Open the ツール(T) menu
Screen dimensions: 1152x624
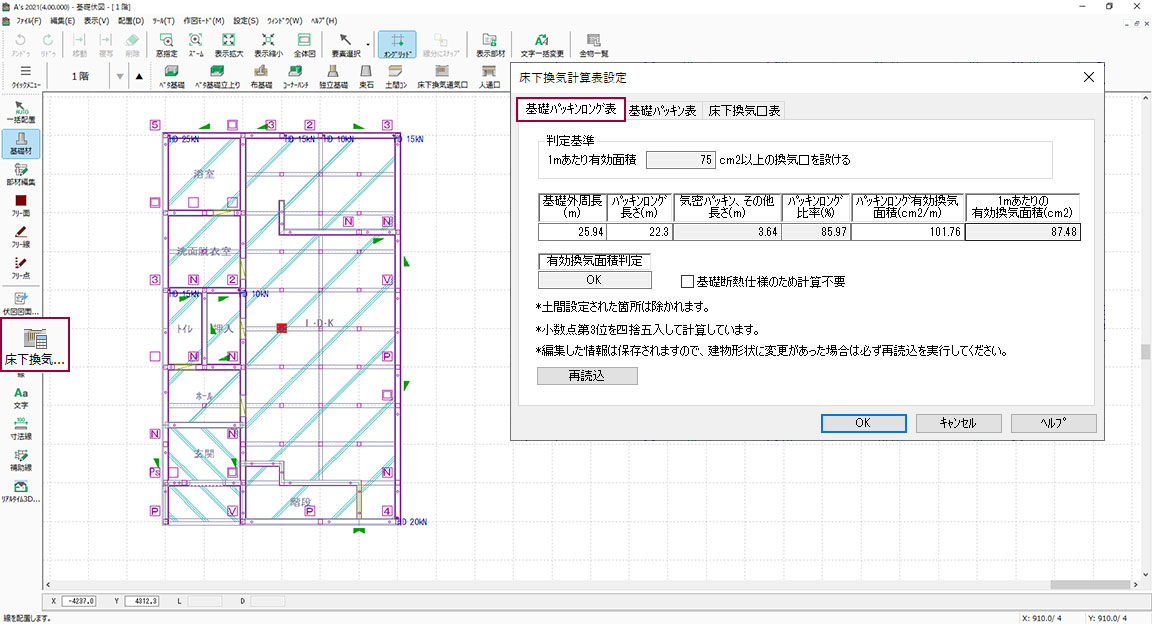(163, 21)
